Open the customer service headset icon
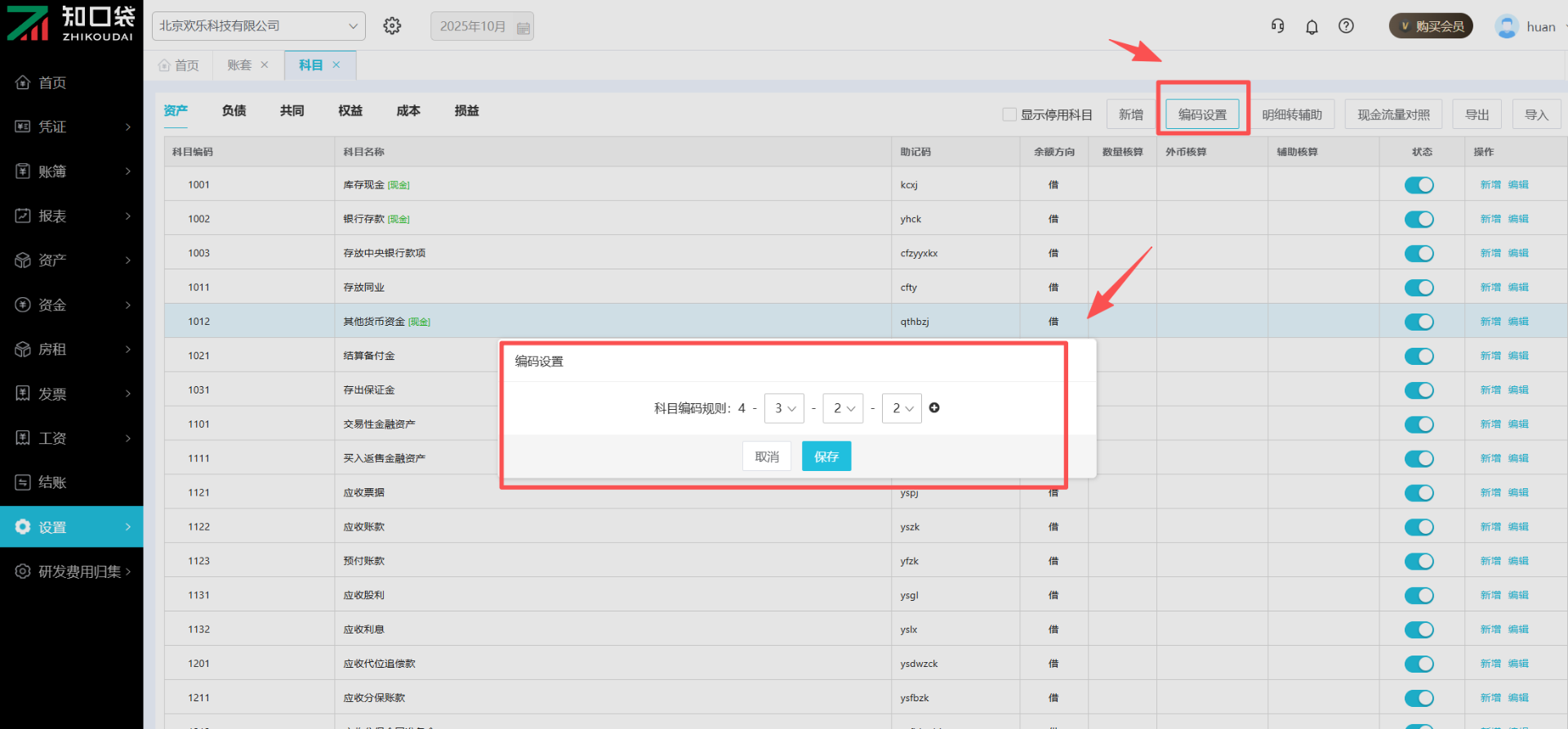Viewport: 1568px width, 729px height. [x=1277, y=26]
